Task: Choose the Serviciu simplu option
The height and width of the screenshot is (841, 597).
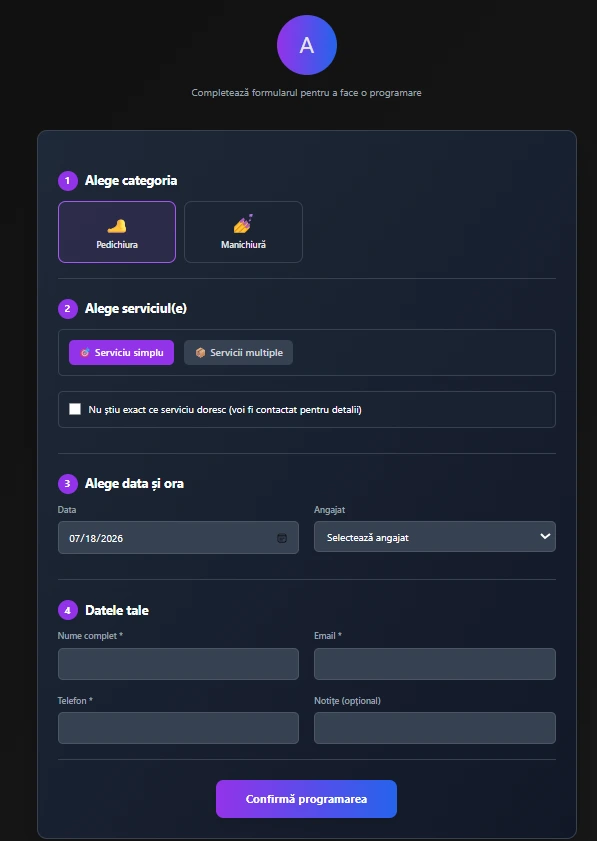Action: coord(121,352)
